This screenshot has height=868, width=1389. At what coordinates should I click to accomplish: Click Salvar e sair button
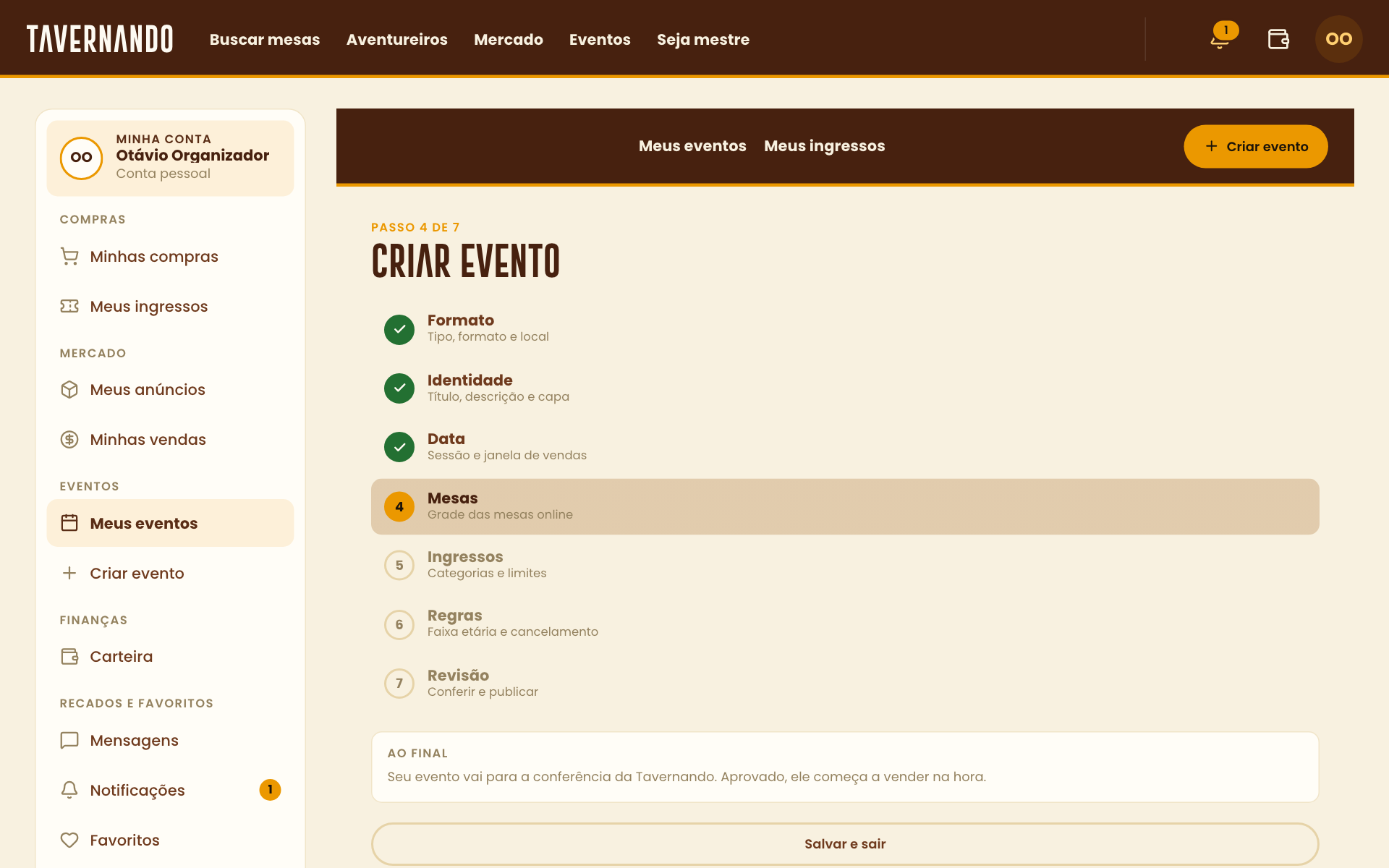(845, 844)
